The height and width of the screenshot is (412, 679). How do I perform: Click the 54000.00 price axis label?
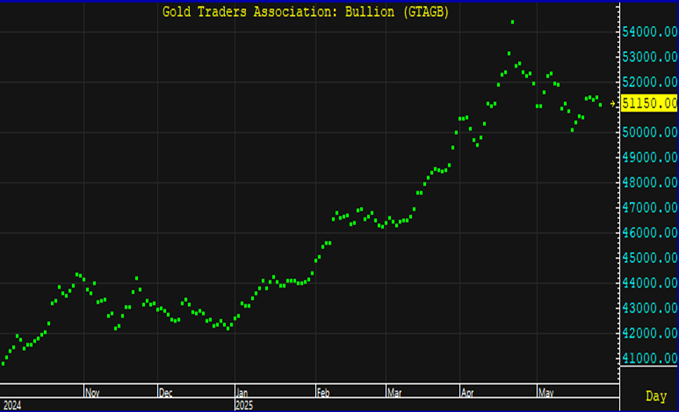(x=650, y=32)
